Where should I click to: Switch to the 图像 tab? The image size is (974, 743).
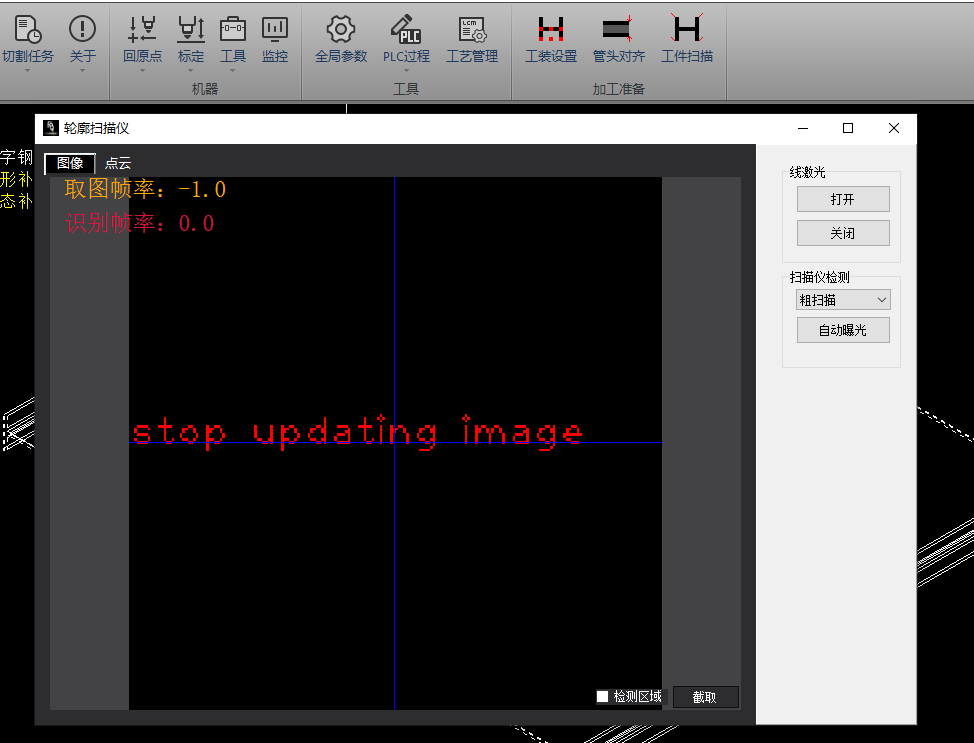pyautogui.click(x=70, y=163)
